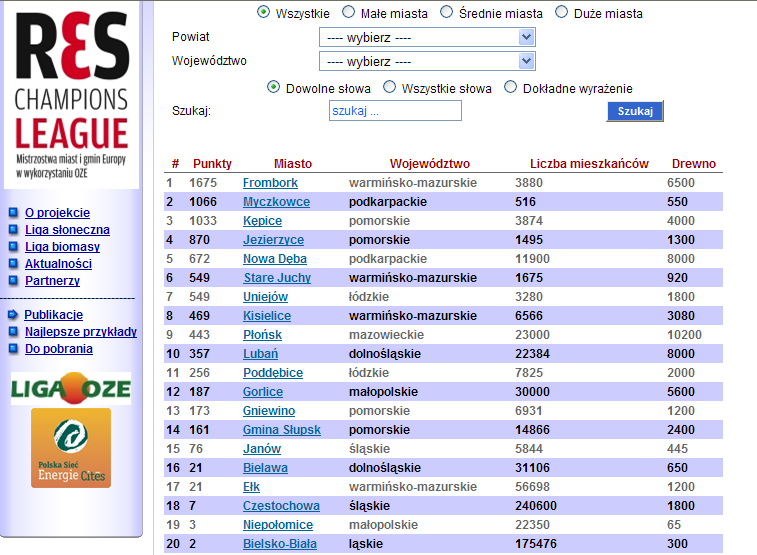Screen dimensions: 757x555
Task: Open the Gmina Słupsk link
Action: point(281,430)
